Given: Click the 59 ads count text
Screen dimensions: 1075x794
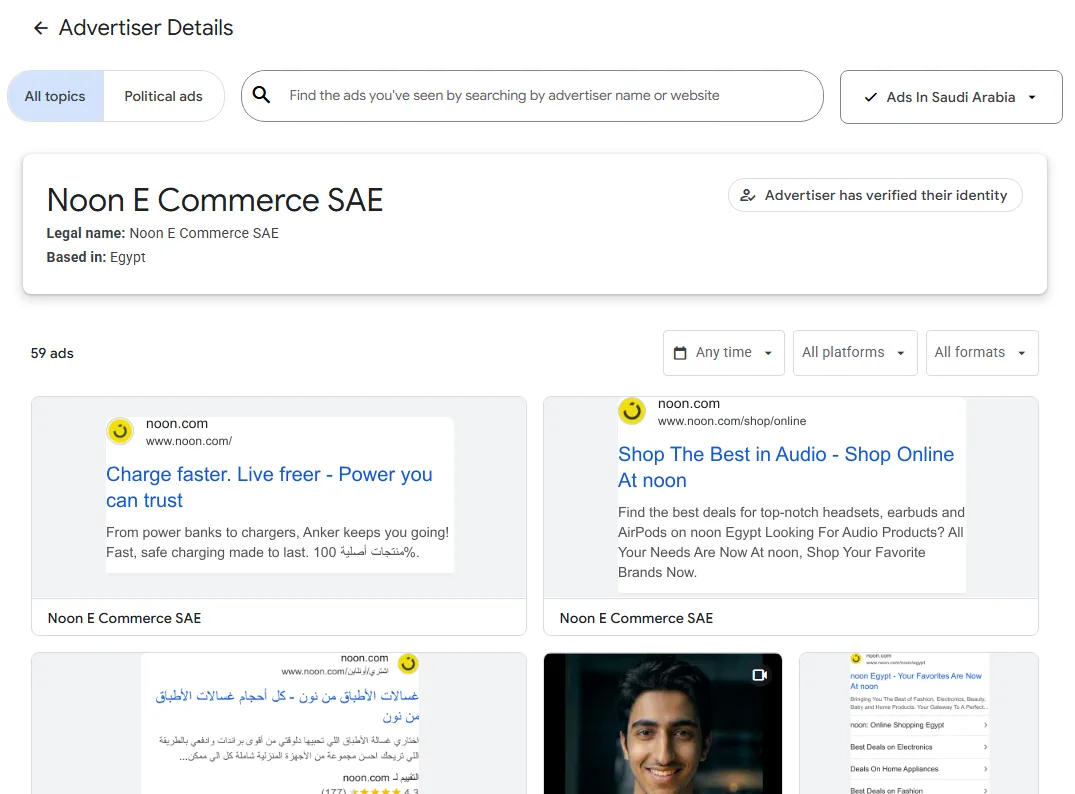Looking at the screenshot, I should [52, 353].
